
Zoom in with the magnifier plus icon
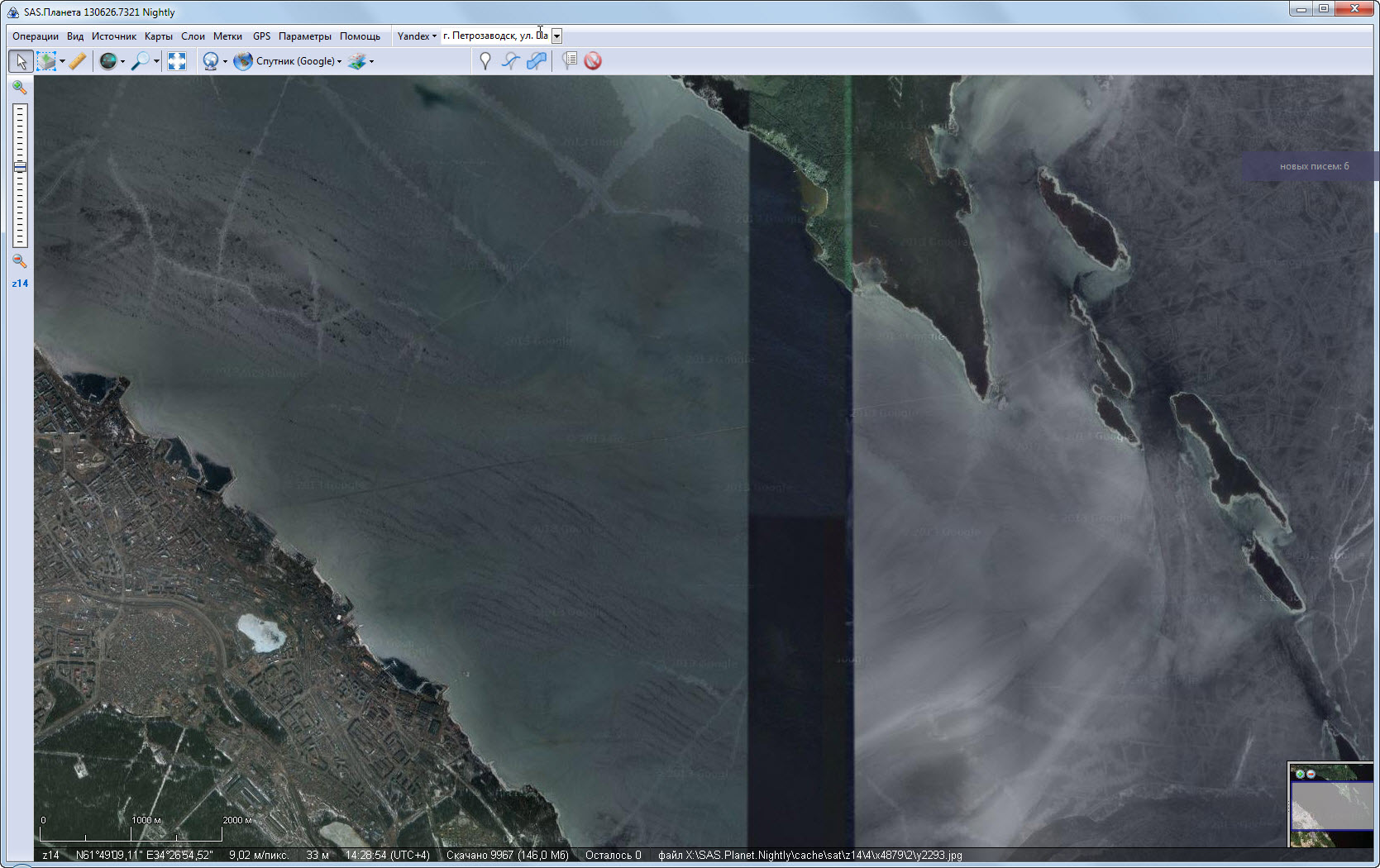(20, 88)
